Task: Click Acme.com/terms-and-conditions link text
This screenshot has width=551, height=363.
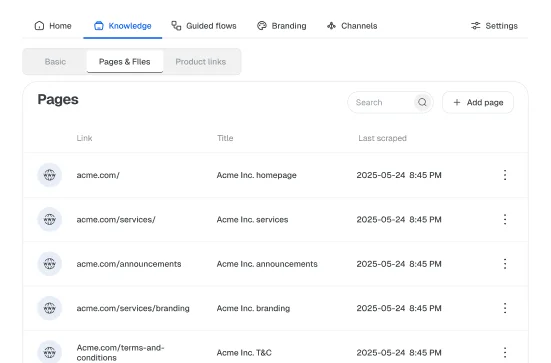Action: pos(120,352)
